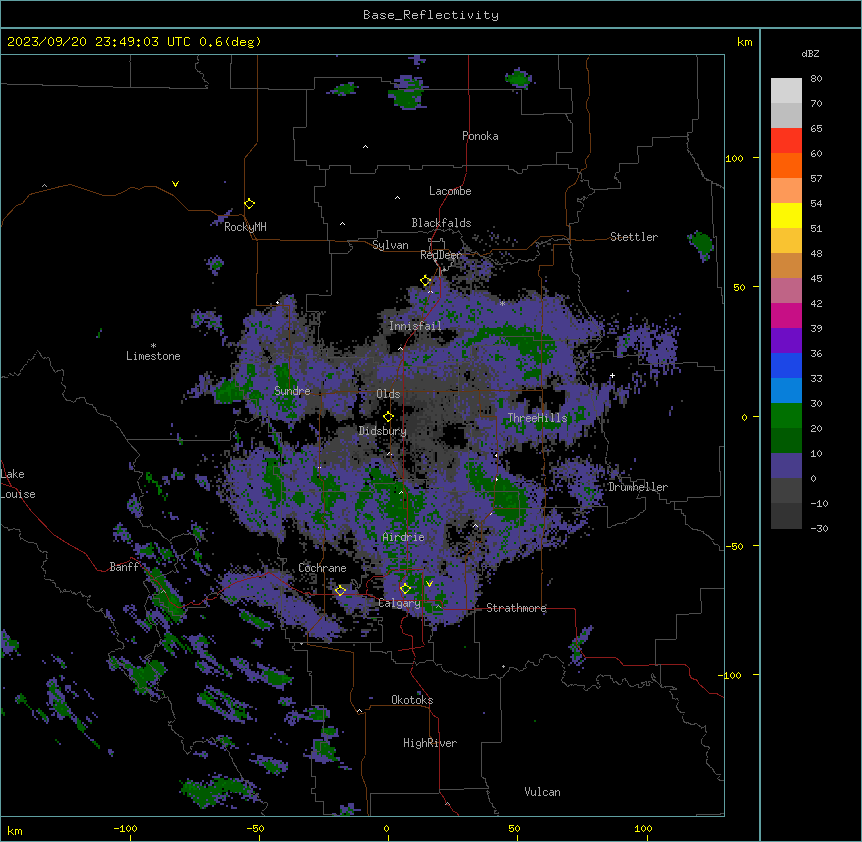Click the yellow V marker northwest of RockyMH
Image resolution: width=862 pixels, height=842 pixels.
tap(175, 184)
